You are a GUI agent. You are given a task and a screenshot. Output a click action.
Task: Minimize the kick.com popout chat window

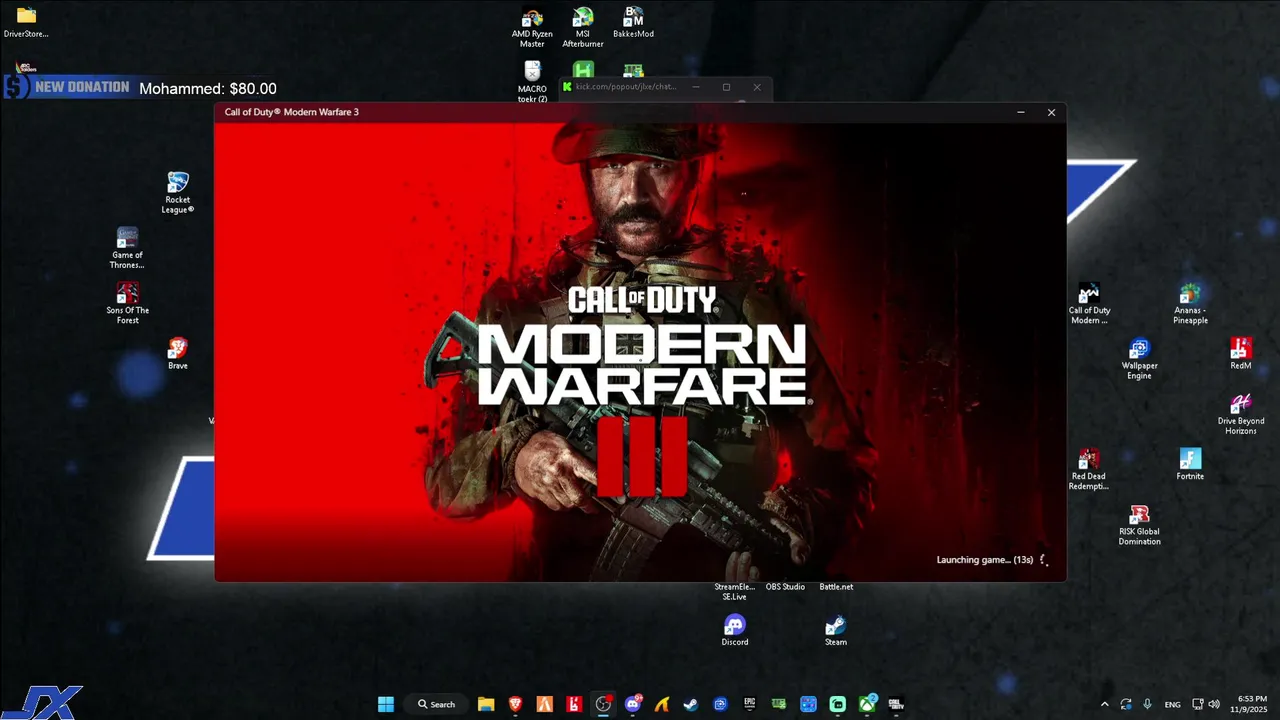696,87
